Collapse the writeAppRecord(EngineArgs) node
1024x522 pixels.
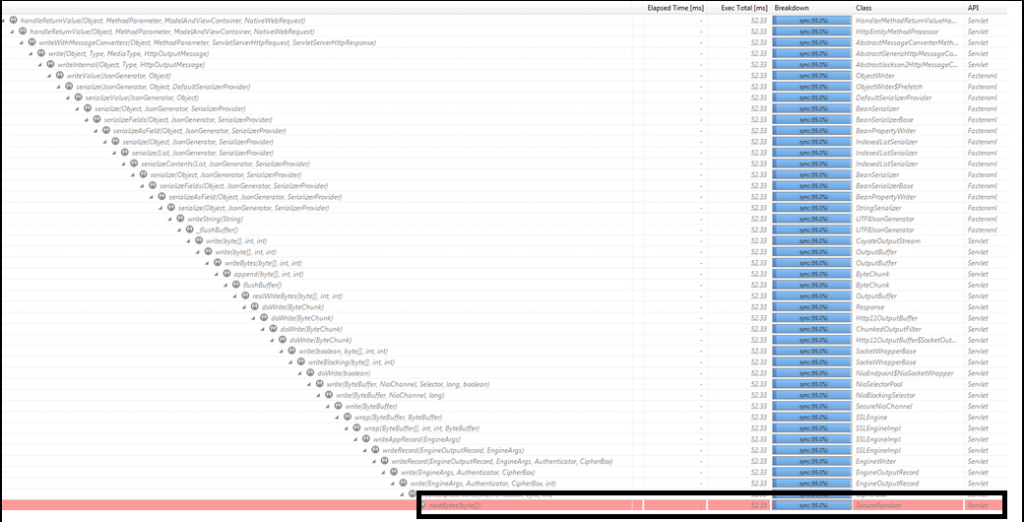[355, 439]
